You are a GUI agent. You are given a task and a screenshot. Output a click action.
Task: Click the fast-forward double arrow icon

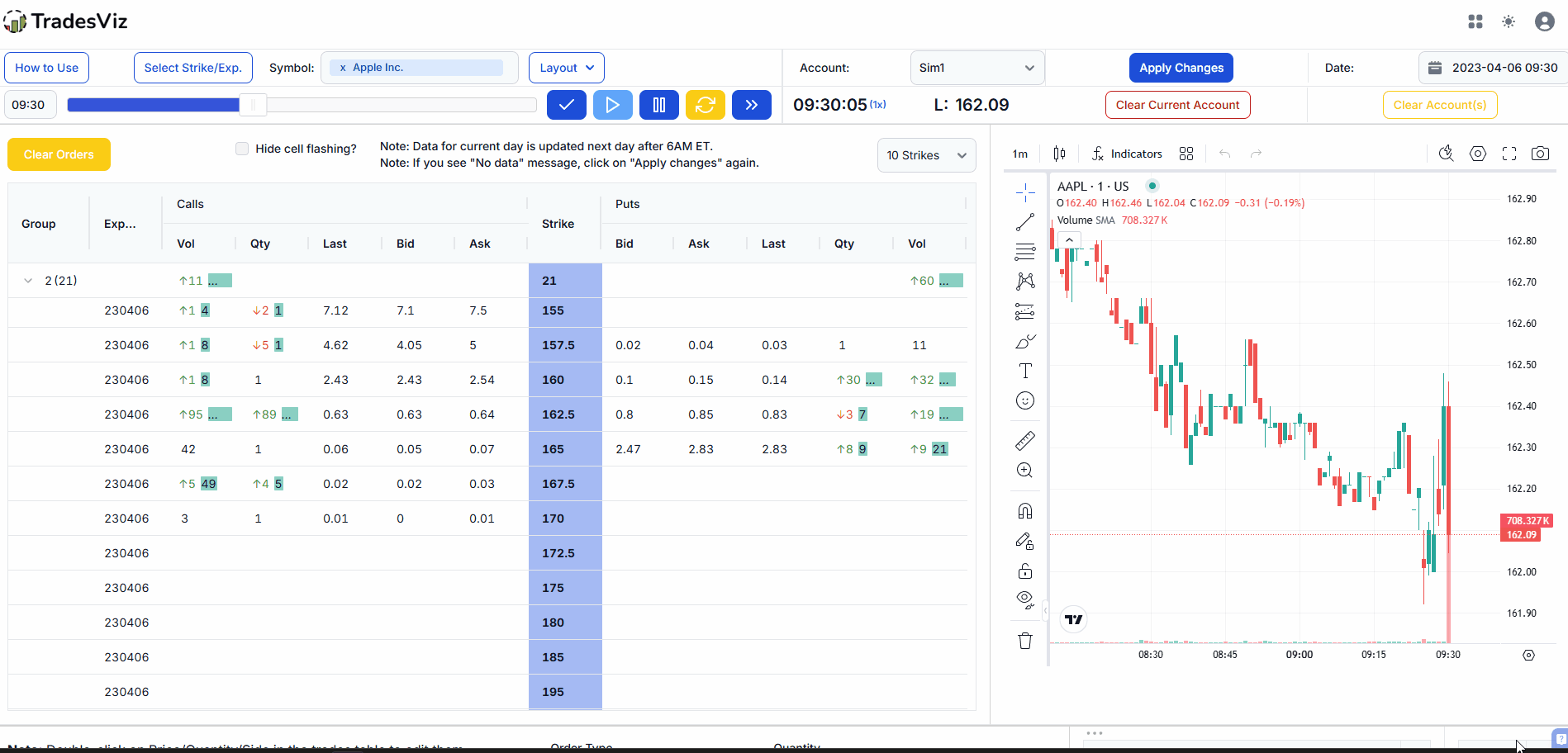pos(751,105)
